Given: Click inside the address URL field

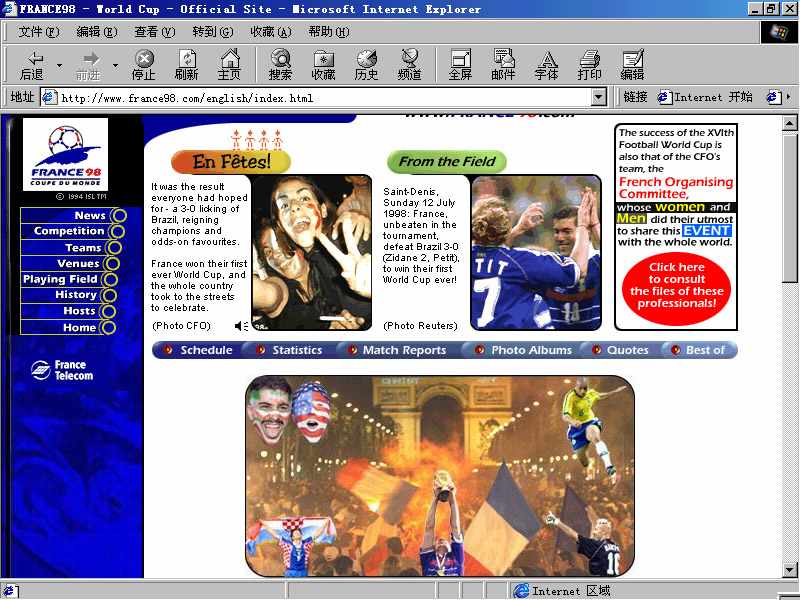Looking at the screenshot, I should pyautogui.click(x=320, y=98).
